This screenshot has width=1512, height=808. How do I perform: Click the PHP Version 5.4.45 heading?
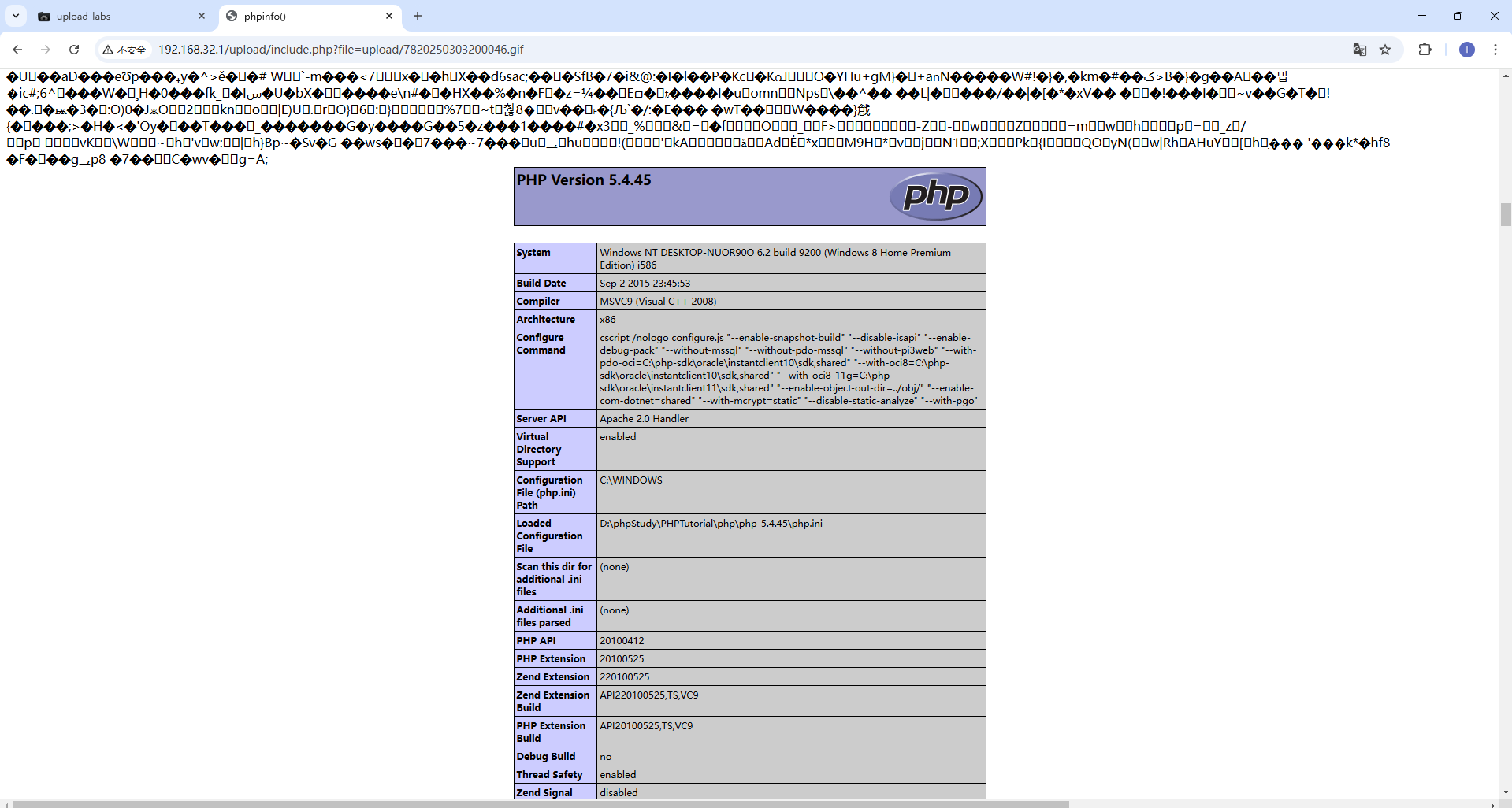[584, 180]
